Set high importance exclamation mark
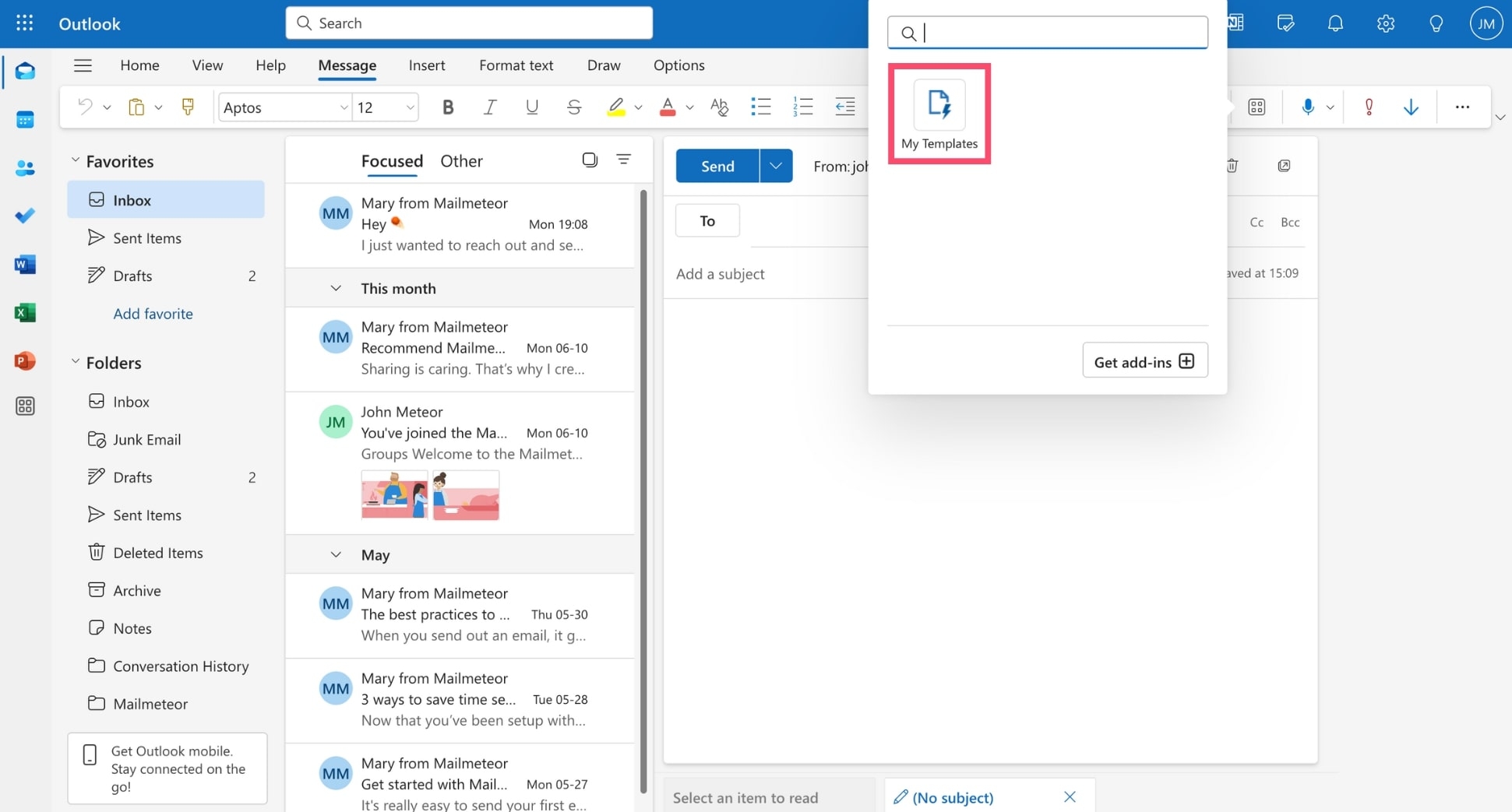Screen dimensions: 1512x812 [x=1369, y=107]
